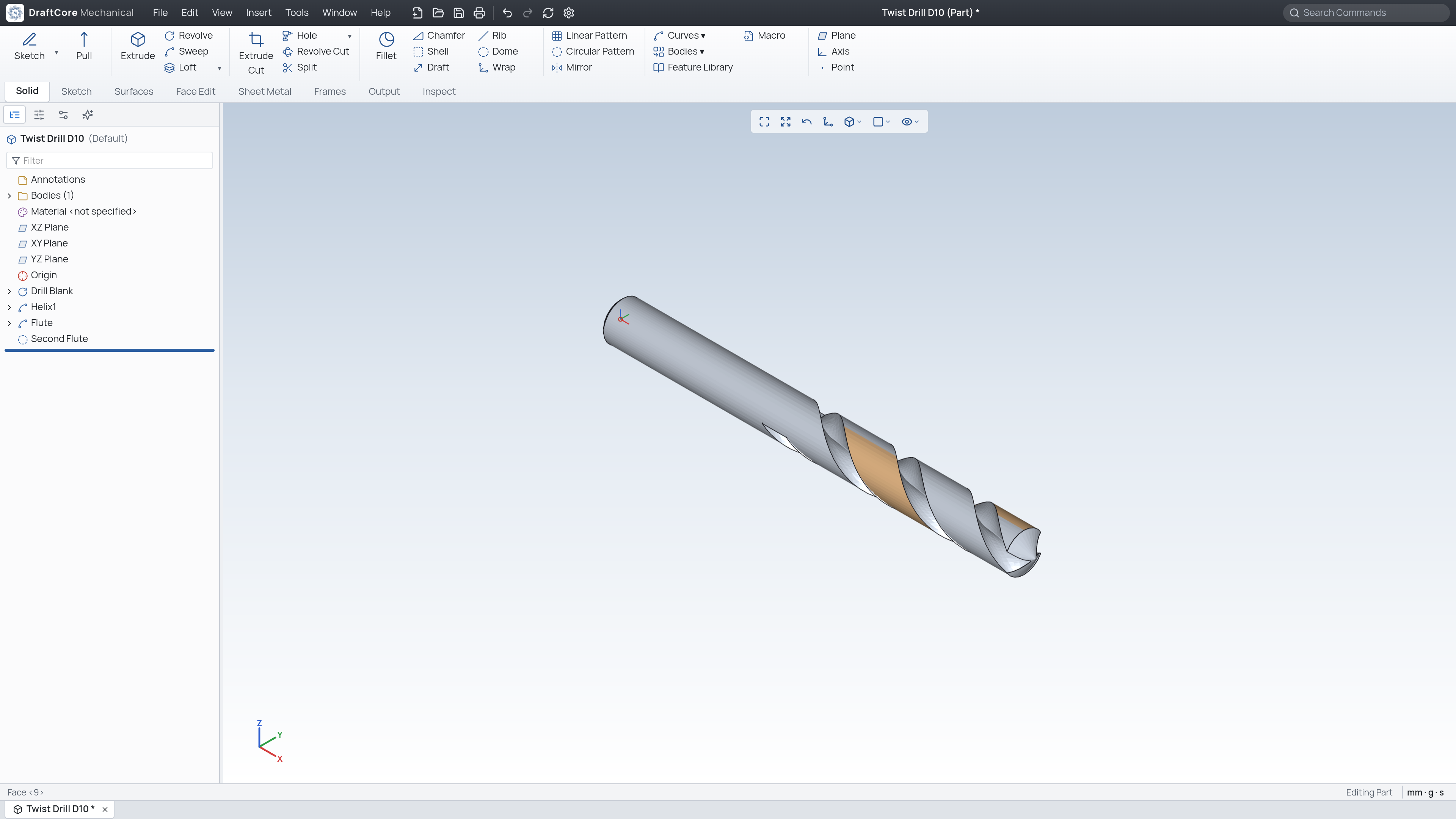Select the Shell feature
Screen dimensions: 1456x819
pyautogui.click(x=431, y=52)
